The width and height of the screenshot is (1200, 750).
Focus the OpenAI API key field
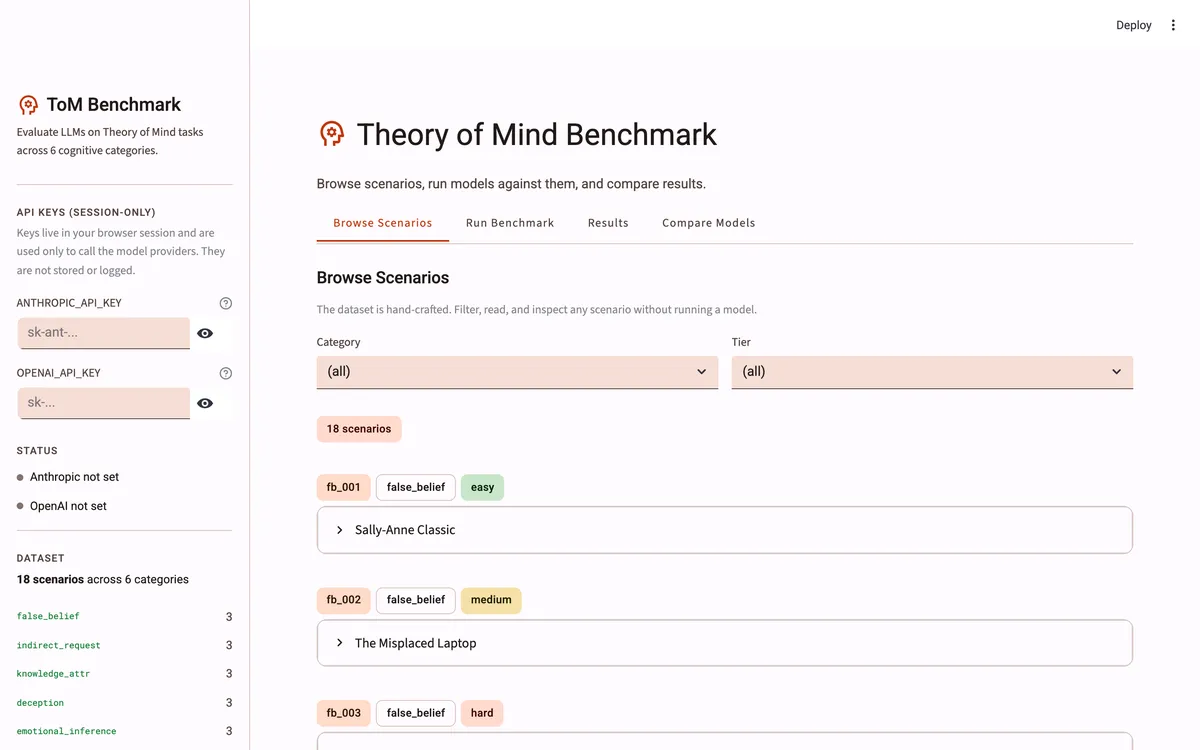(104, 403)
